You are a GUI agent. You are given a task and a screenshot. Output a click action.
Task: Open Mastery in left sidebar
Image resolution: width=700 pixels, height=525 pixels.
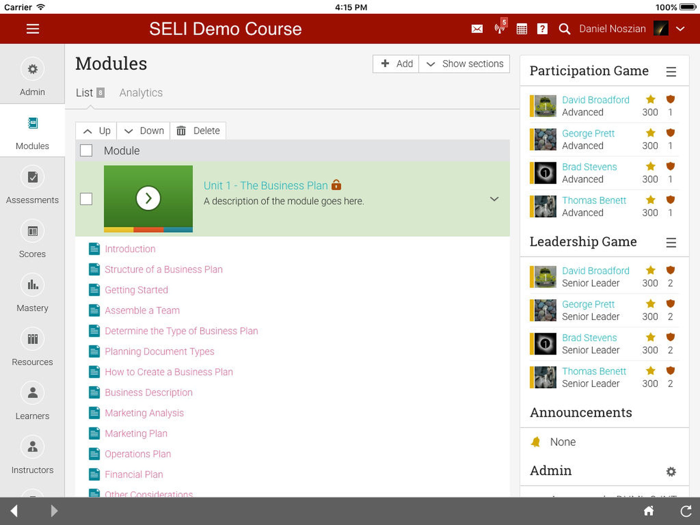point(32,293)
